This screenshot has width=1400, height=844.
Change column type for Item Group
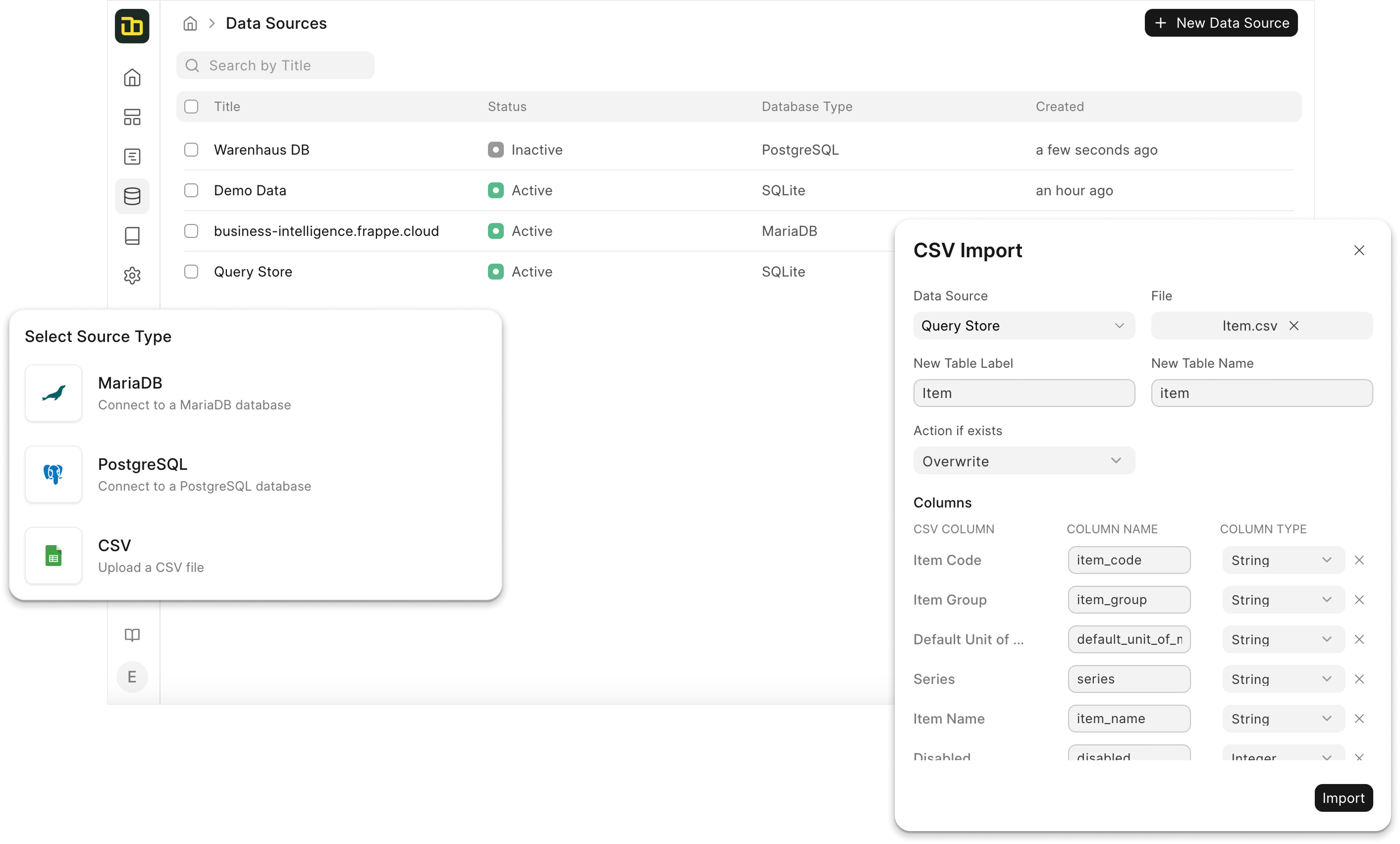pyautogui.click(x=1283, y=600)
